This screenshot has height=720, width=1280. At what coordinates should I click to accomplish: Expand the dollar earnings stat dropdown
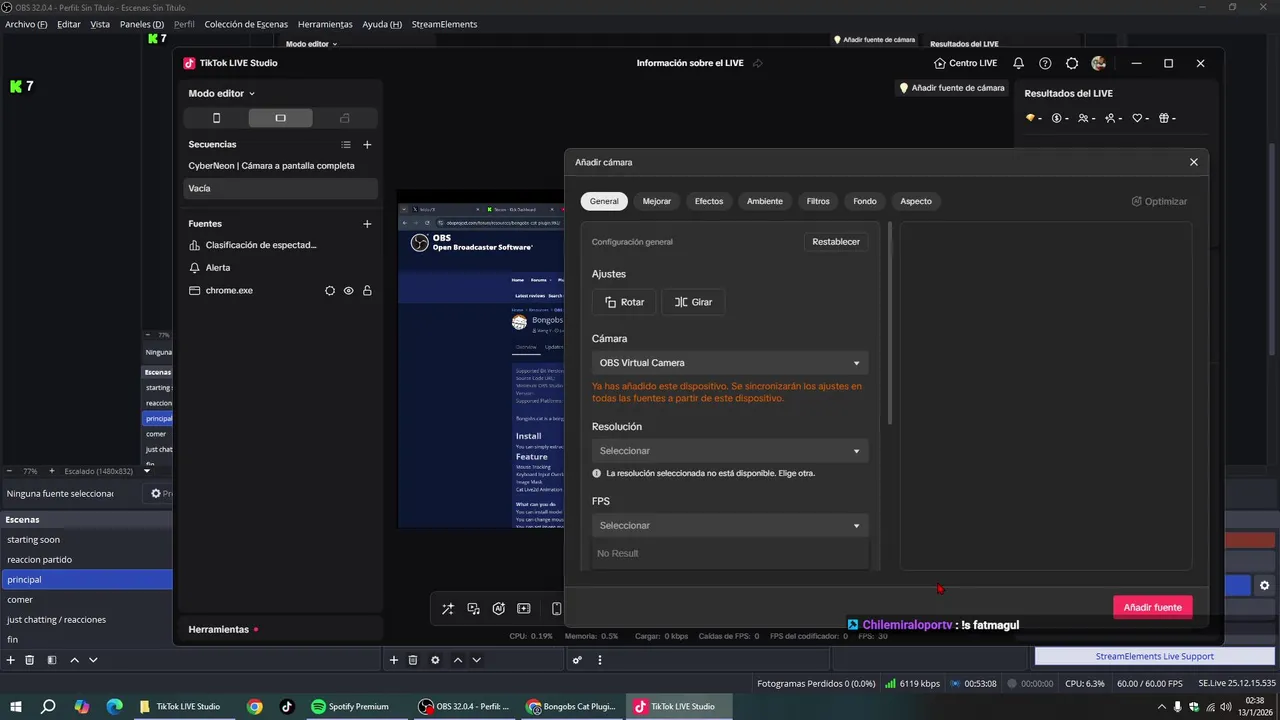click(1061, 118)
